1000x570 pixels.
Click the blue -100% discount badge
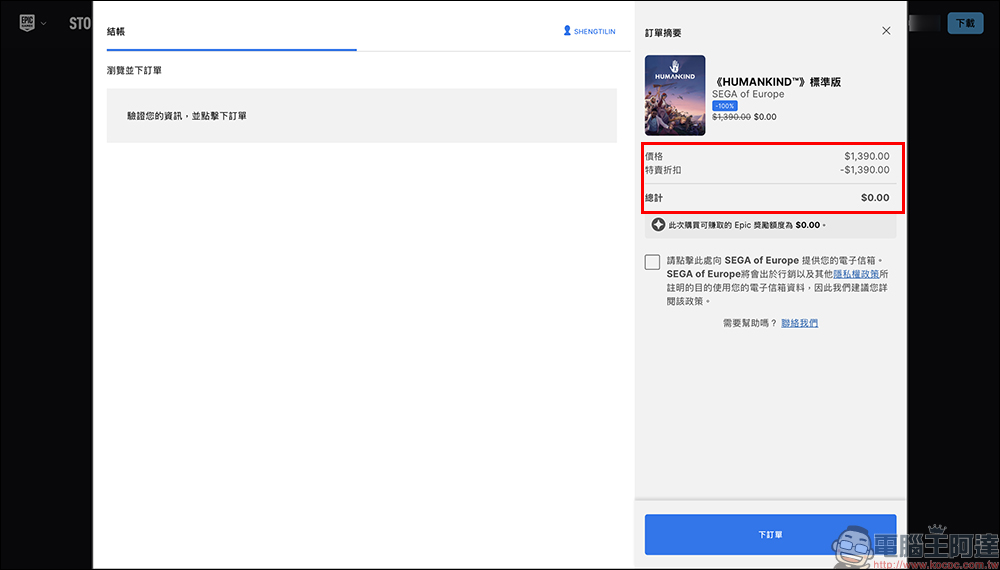coord(724,106)
